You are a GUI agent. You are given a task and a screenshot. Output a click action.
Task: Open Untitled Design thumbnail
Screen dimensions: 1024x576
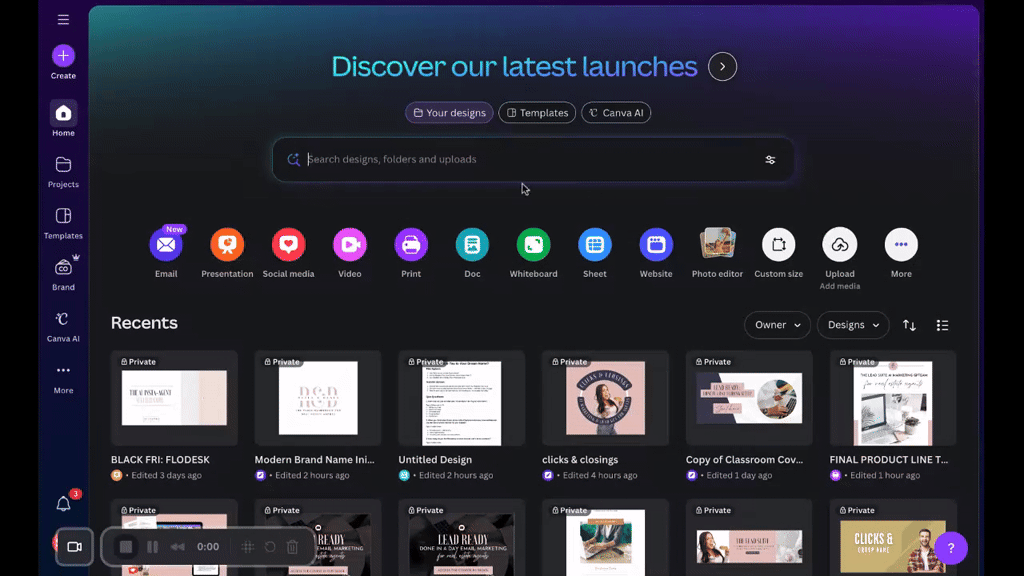click(x=462, y=398)
